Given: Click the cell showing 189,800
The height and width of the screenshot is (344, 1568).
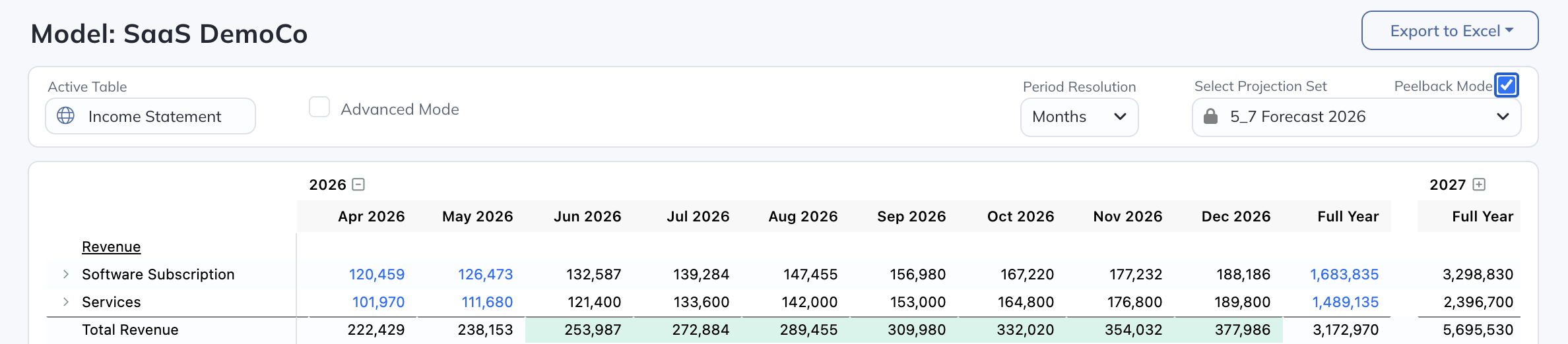Looking at the screenshot, I should tap(1243, 302).
